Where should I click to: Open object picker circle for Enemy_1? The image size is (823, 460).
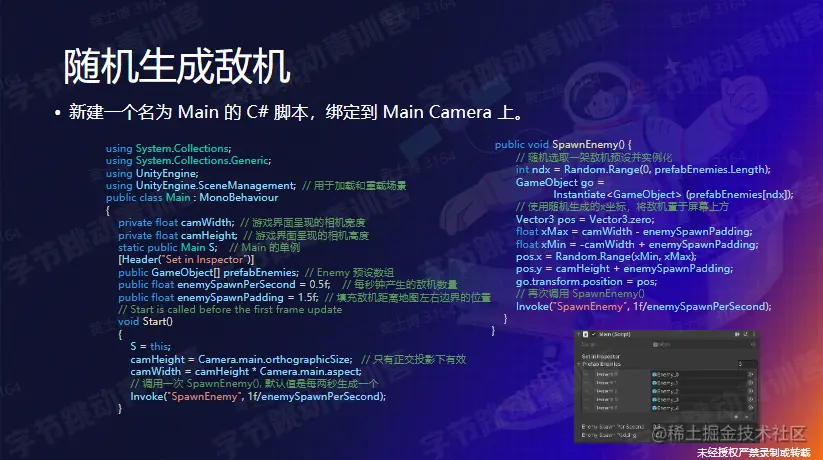751,383
